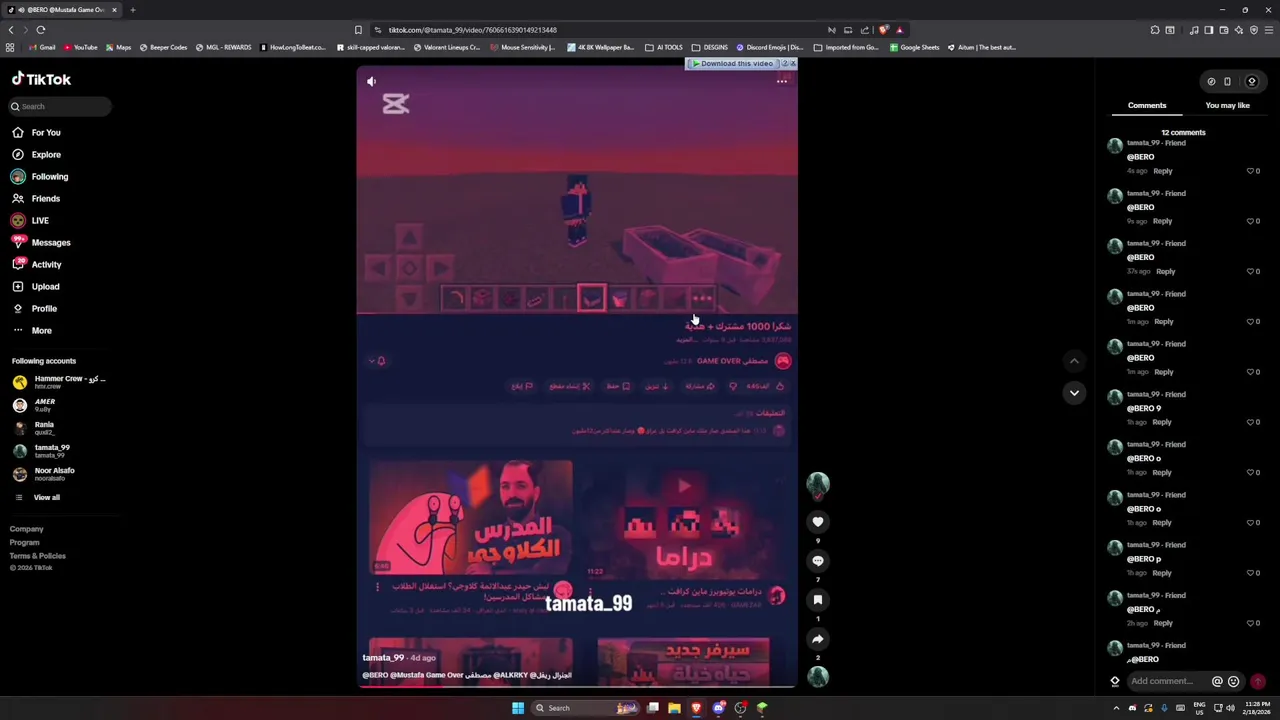
Task: Click the browser back arrow
Action: pyautogui.click(x=11, y=30)
